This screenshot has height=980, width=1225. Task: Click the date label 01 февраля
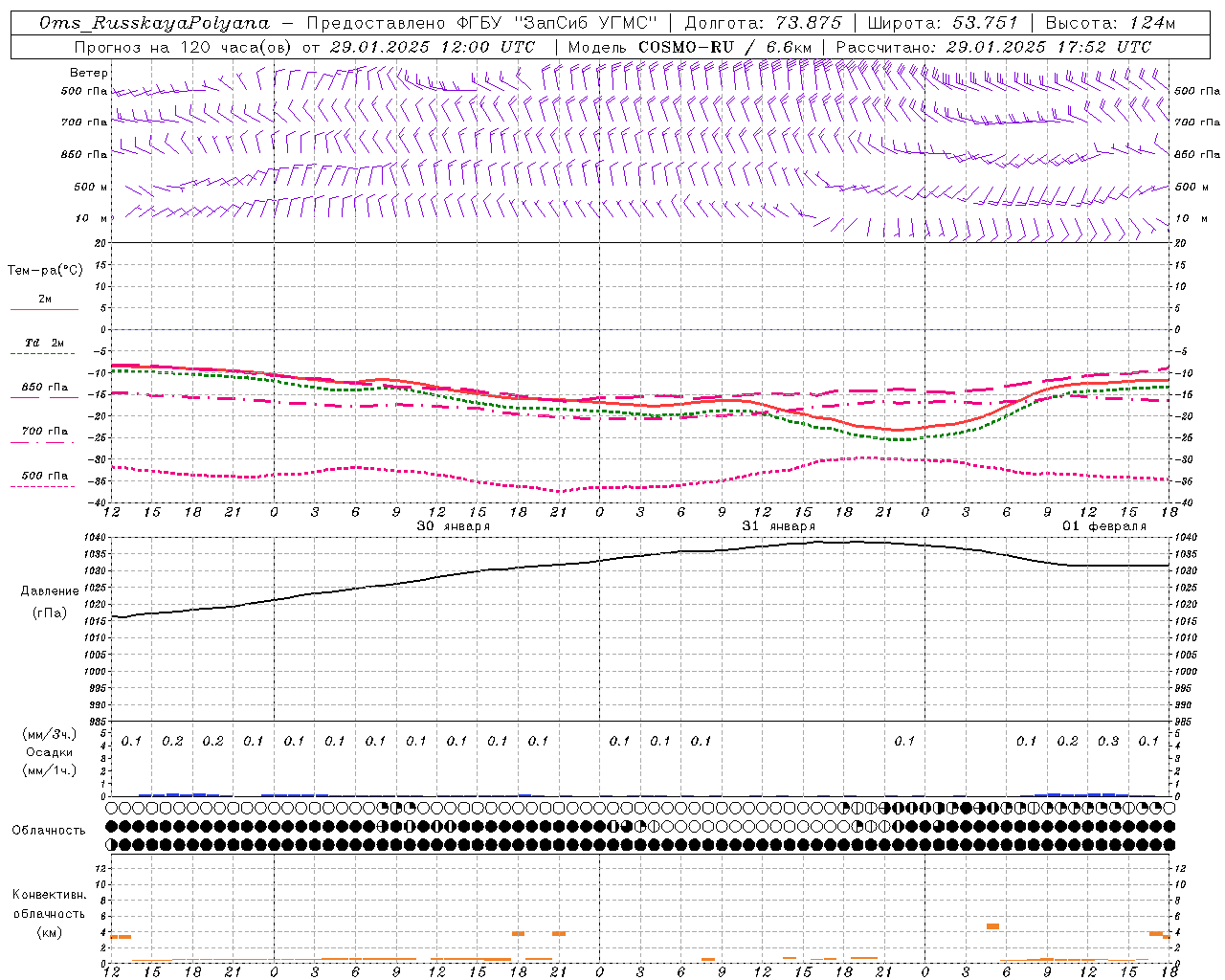point(1104,526)
